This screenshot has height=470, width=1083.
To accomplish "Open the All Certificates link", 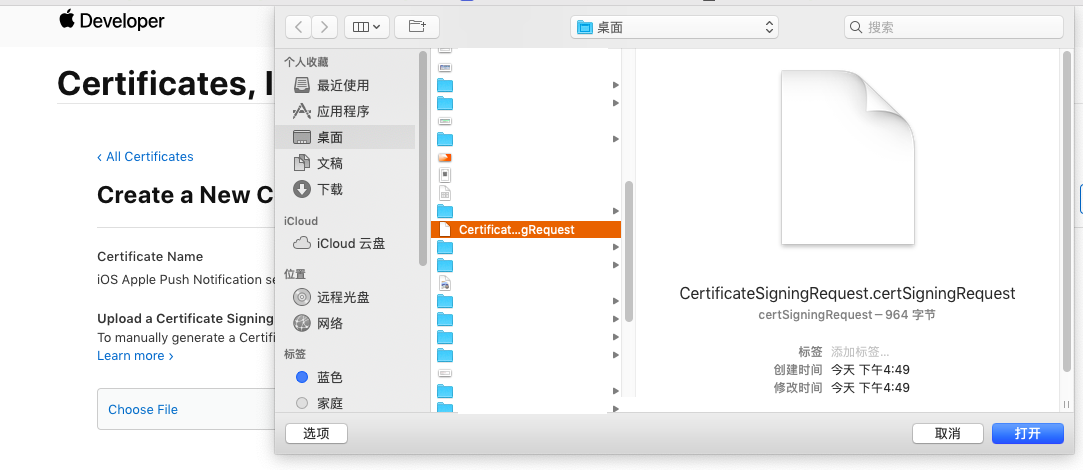I will tap(145, 157).
